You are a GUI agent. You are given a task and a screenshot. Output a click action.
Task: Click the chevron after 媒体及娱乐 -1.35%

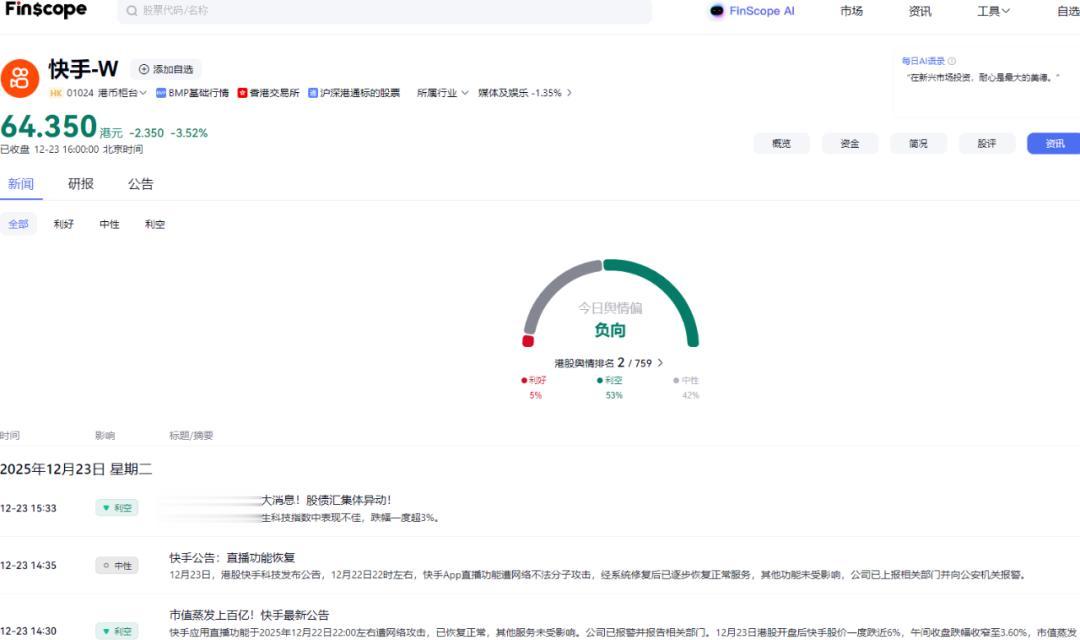click(x=569, y=92)
